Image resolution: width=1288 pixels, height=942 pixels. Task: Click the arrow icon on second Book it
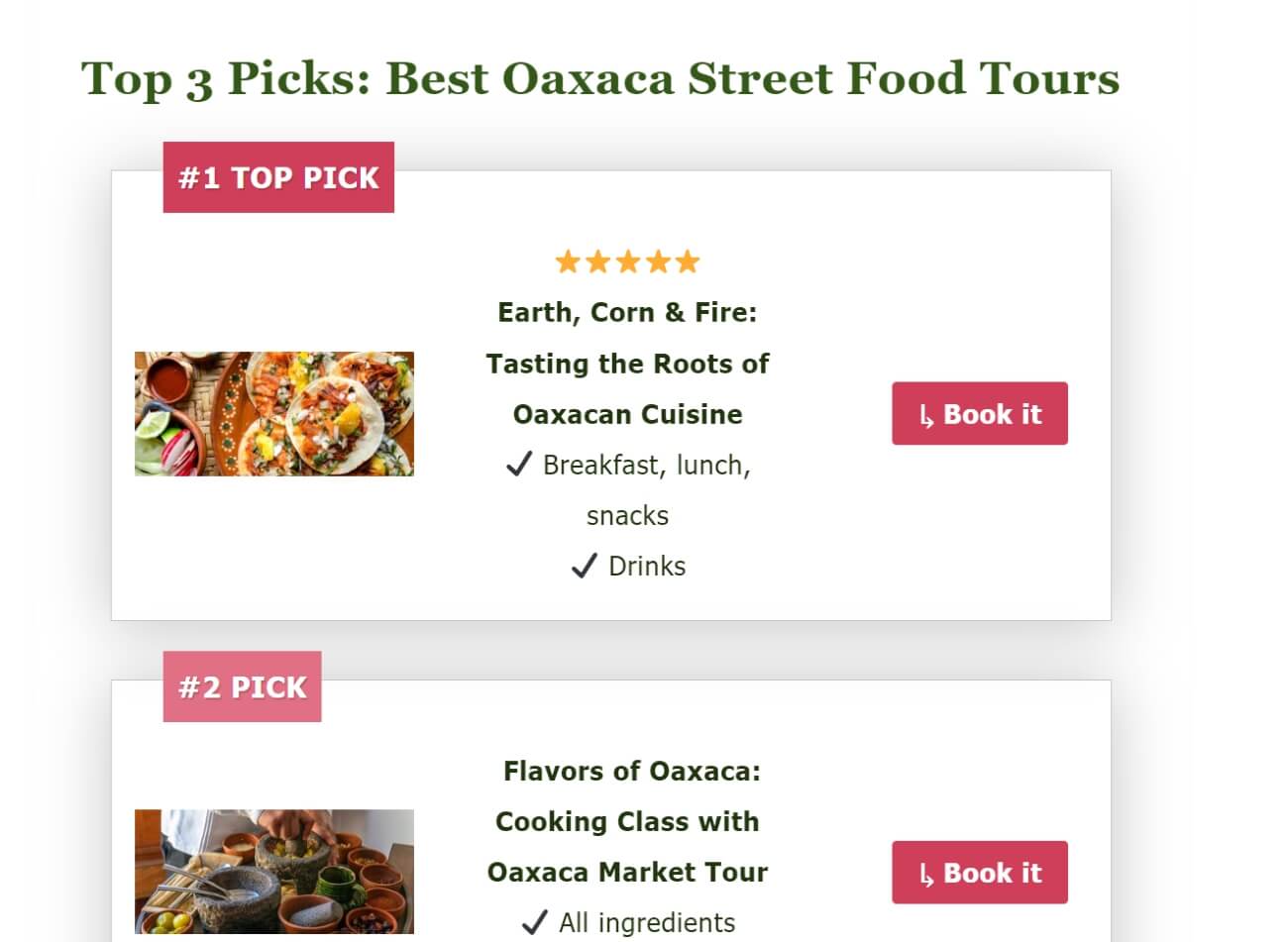(926, 875)
